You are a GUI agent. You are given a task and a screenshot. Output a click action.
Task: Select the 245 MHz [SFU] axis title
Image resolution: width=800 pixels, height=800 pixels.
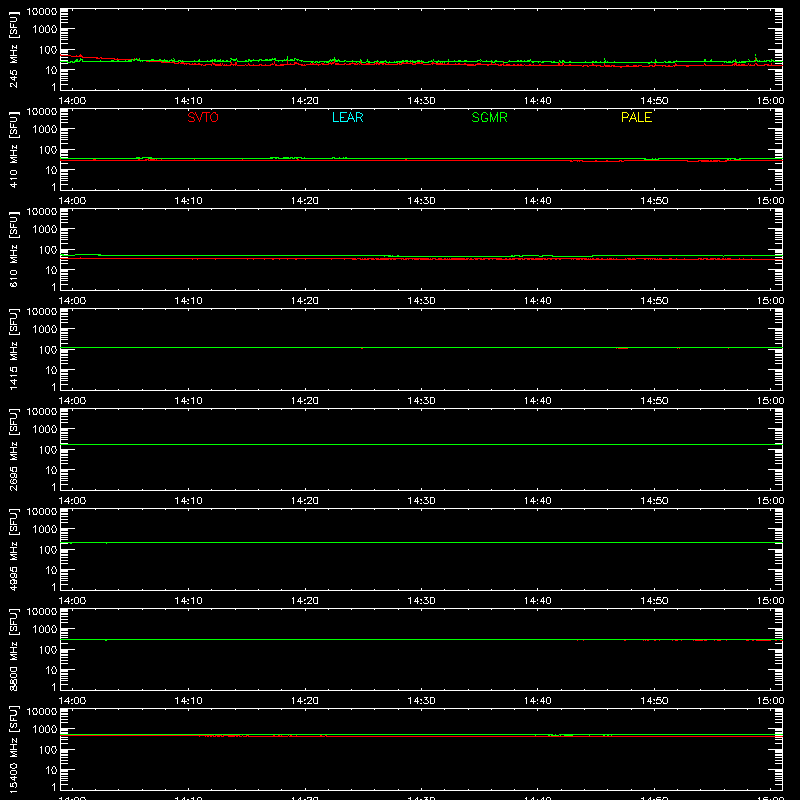tap(13, 49)
